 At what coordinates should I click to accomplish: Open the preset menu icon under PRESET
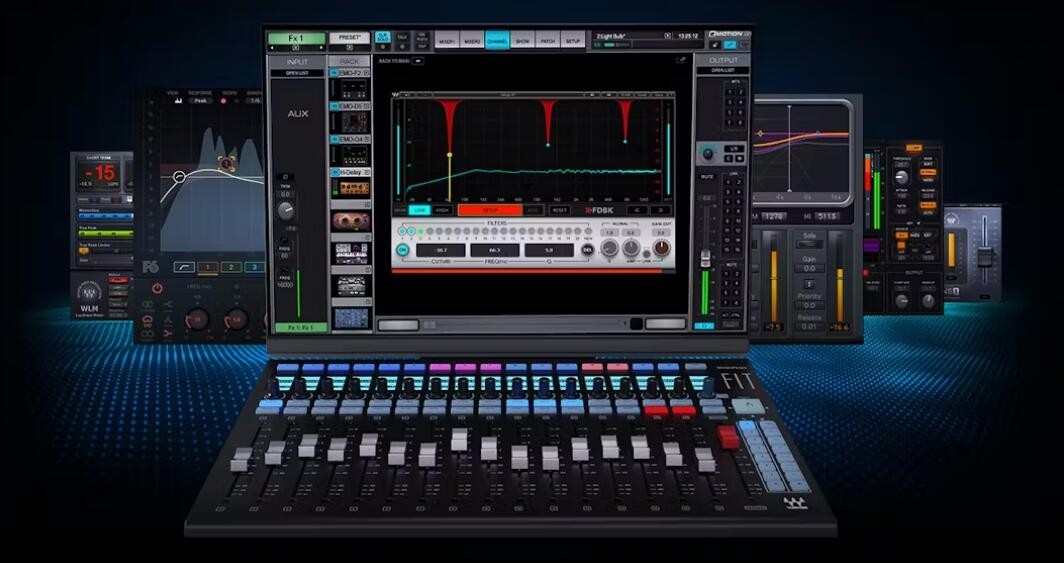349,48
